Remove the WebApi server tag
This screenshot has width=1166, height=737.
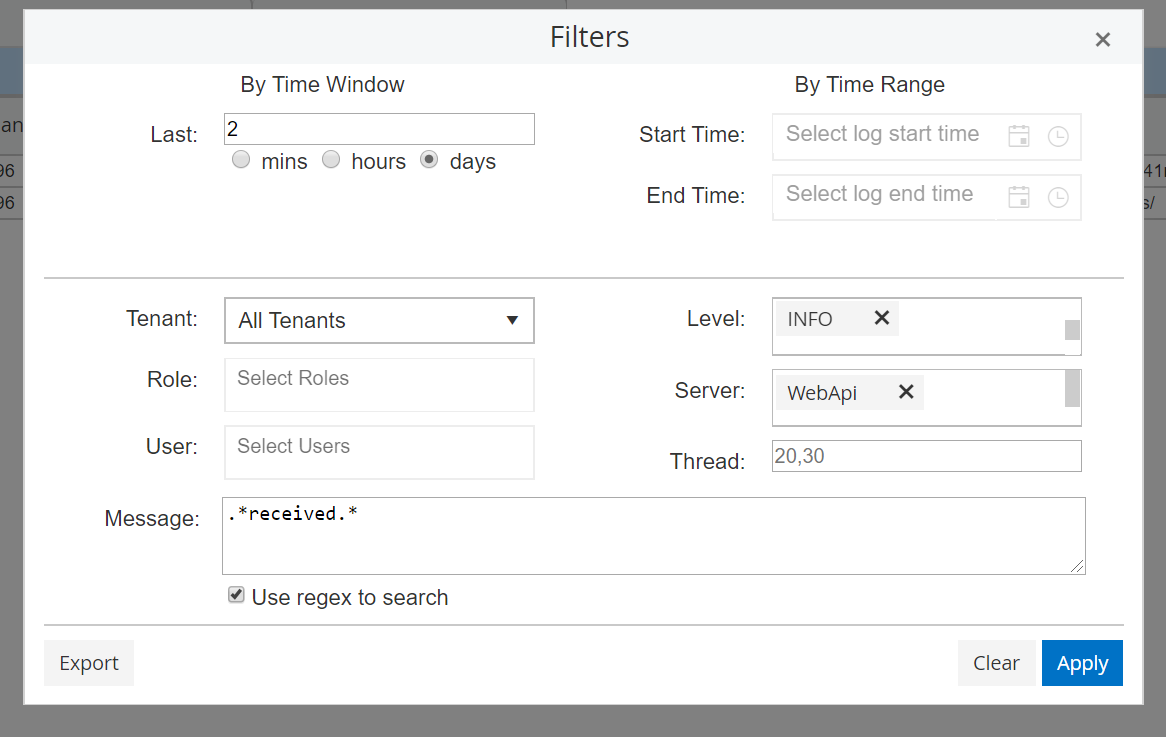click(906, 392)
